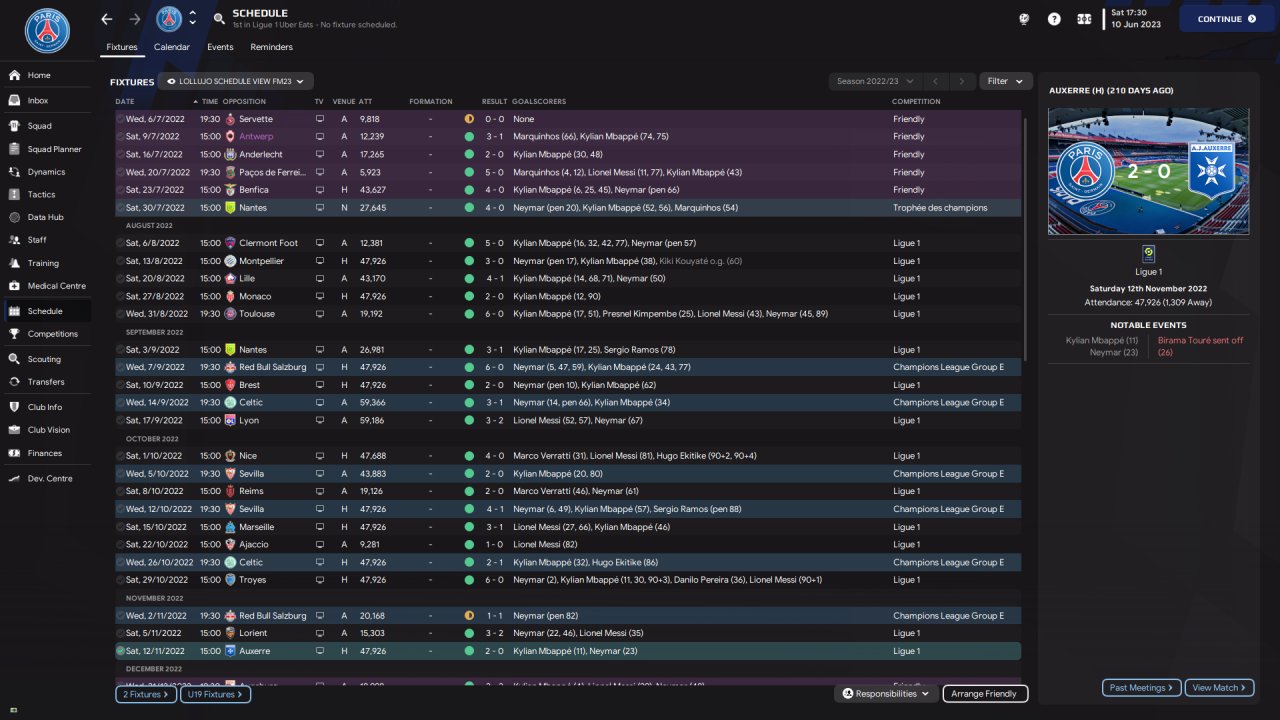Viewport: 1280px width, 720px height.
Task: Untick the selected circle for the Auxerre fixture
Action: coord(120,651)
